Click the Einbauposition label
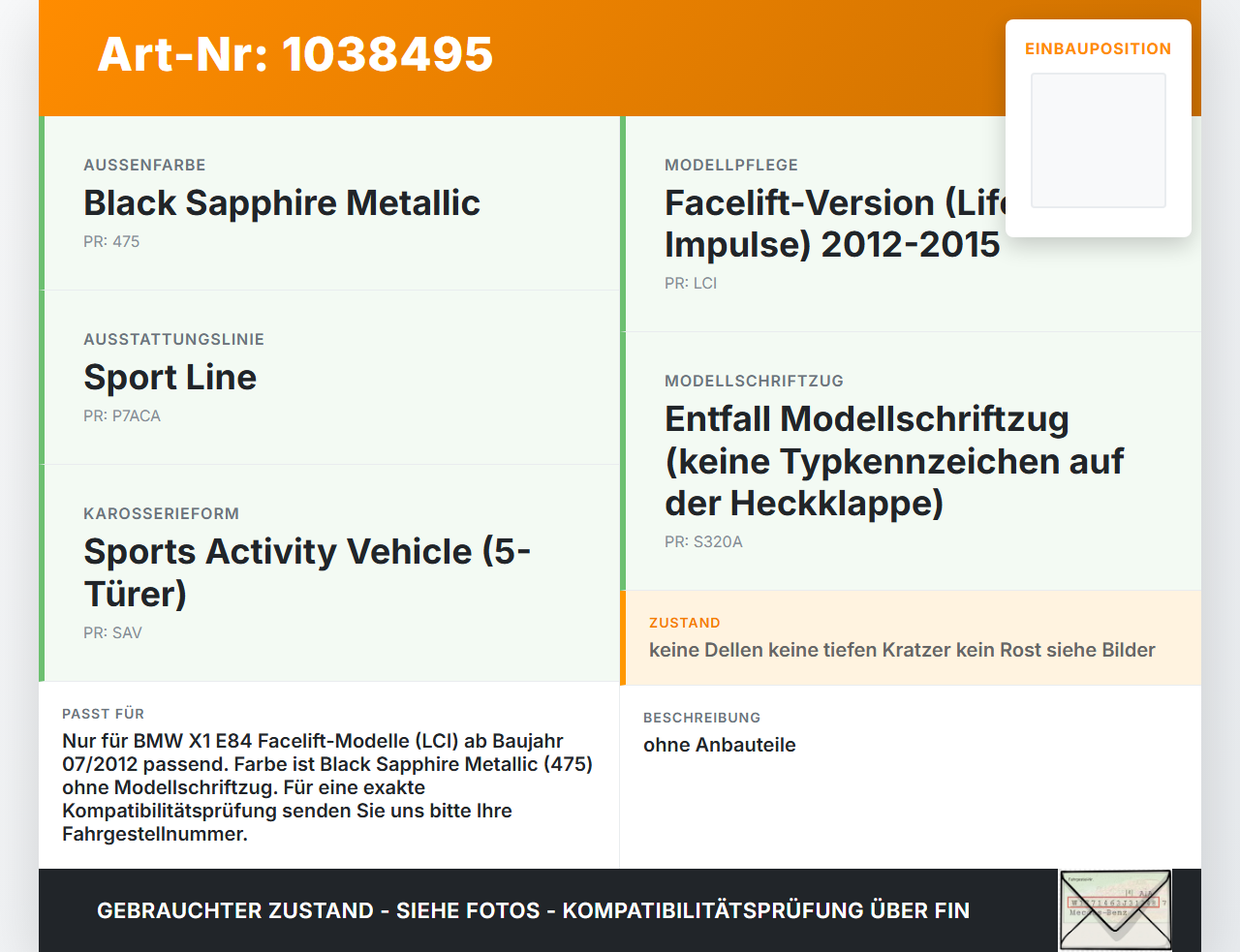1240x952 pixels. [x=1099, y=48]
